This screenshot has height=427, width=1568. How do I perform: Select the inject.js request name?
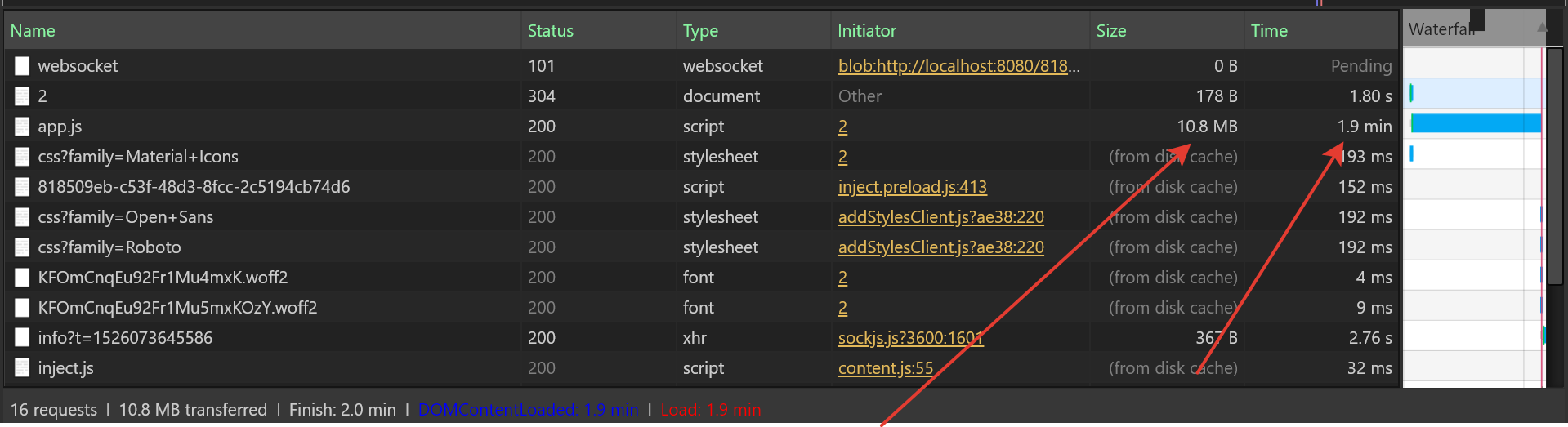click(x=65, y=368)
